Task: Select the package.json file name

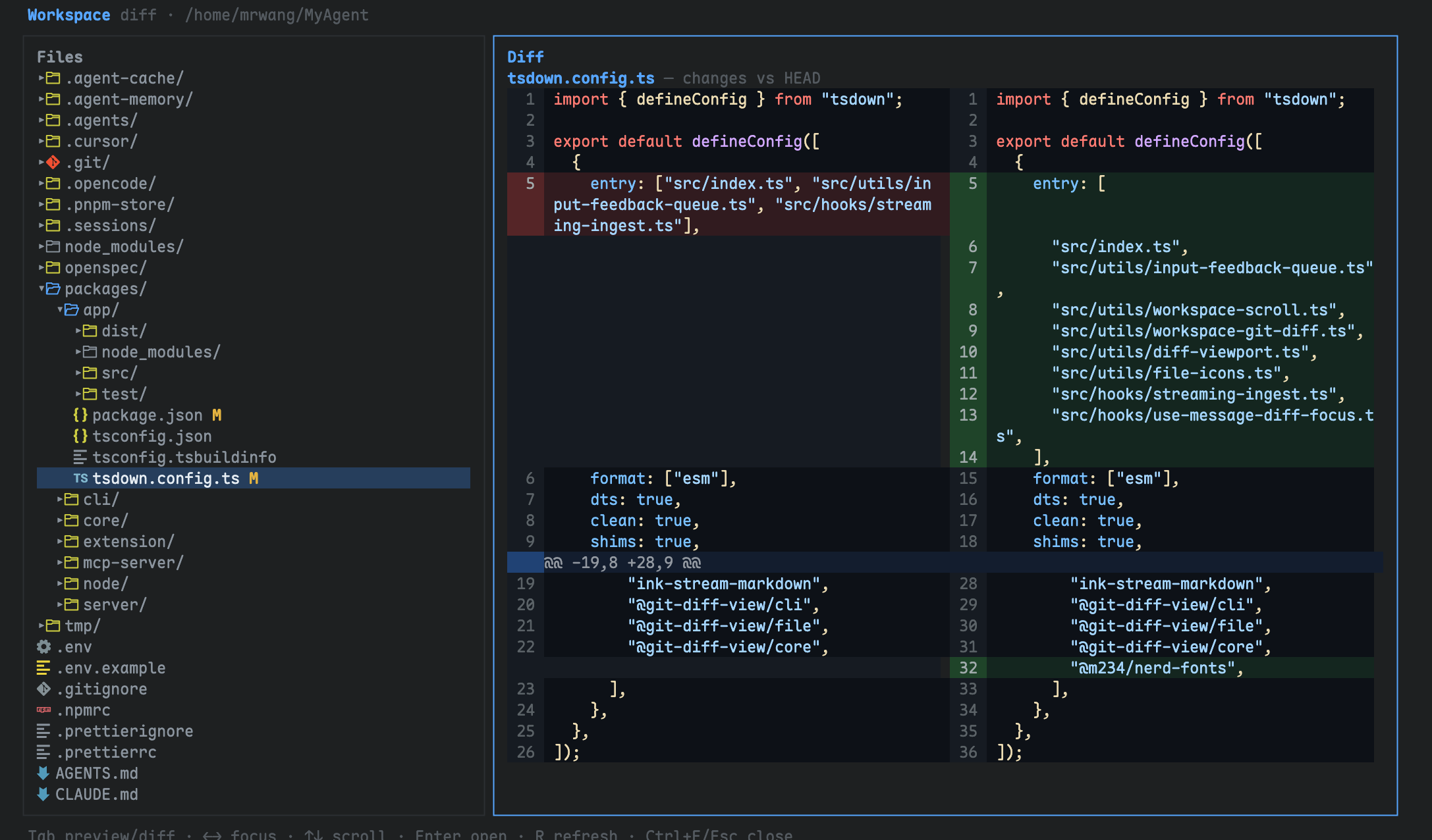Action: (x=148, y=415)
